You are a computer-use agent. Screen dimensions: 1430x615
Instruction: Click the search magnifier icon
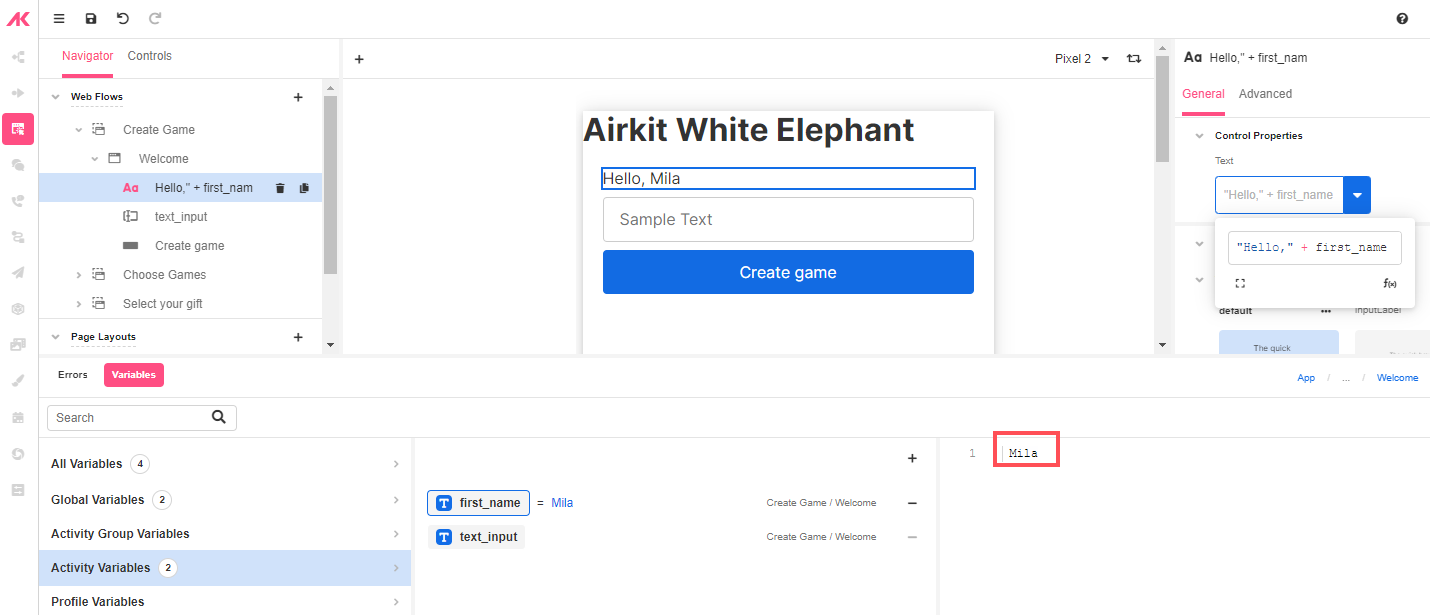(x=219, y=417)
